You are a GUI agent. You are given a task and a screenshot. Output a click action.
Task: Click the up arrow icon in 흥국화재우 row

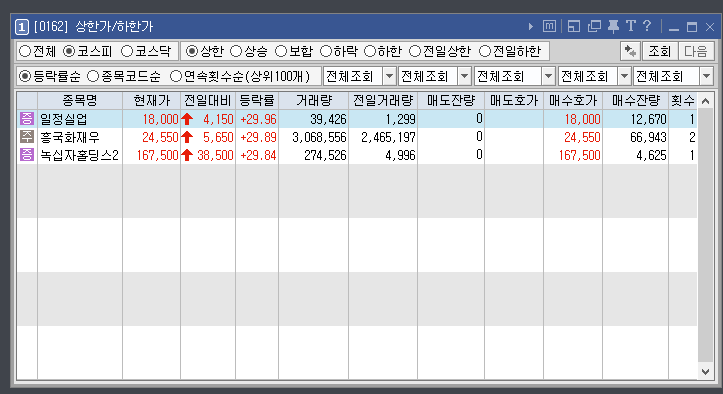187,137
